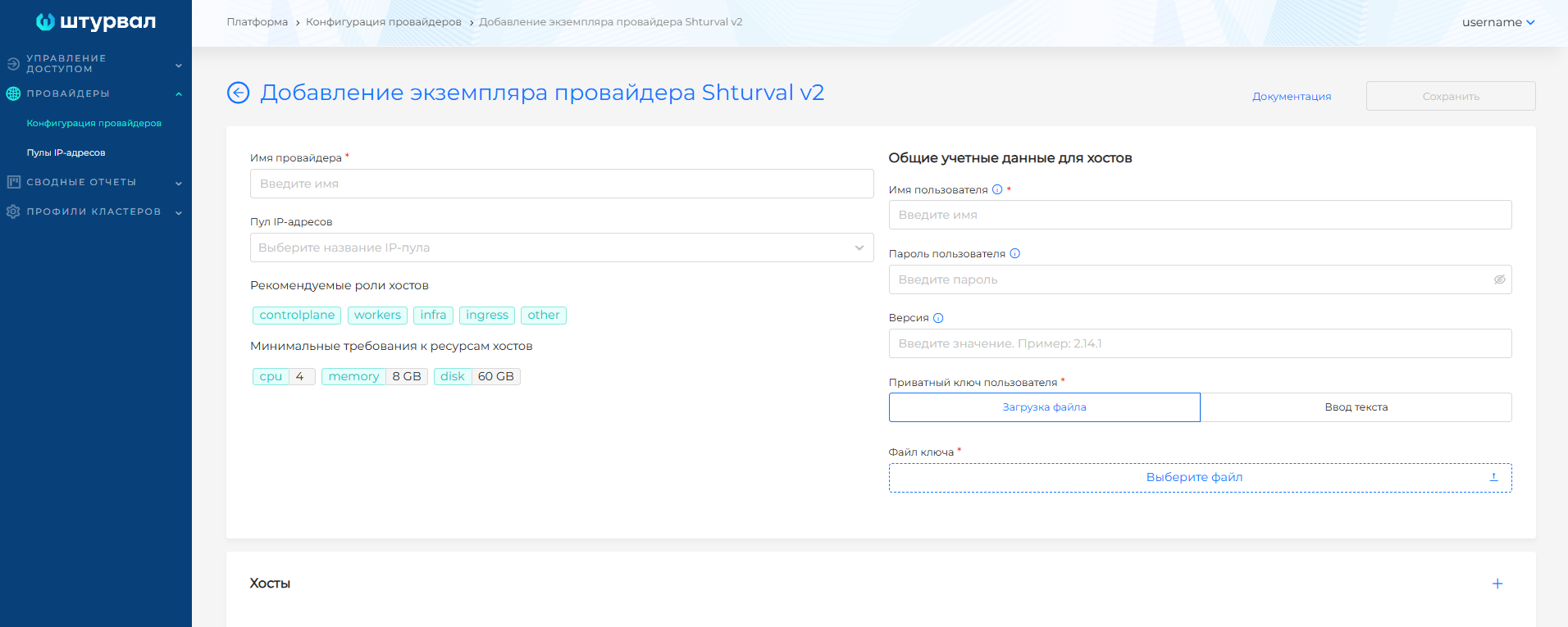Expand Сводные отчеты menu section
Viewport: 1568px width, 627px height.
pos(179,183)
